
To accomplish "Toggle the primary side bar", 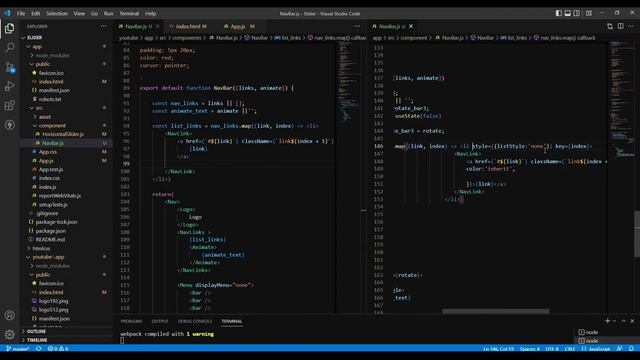I will pos(559,13).
